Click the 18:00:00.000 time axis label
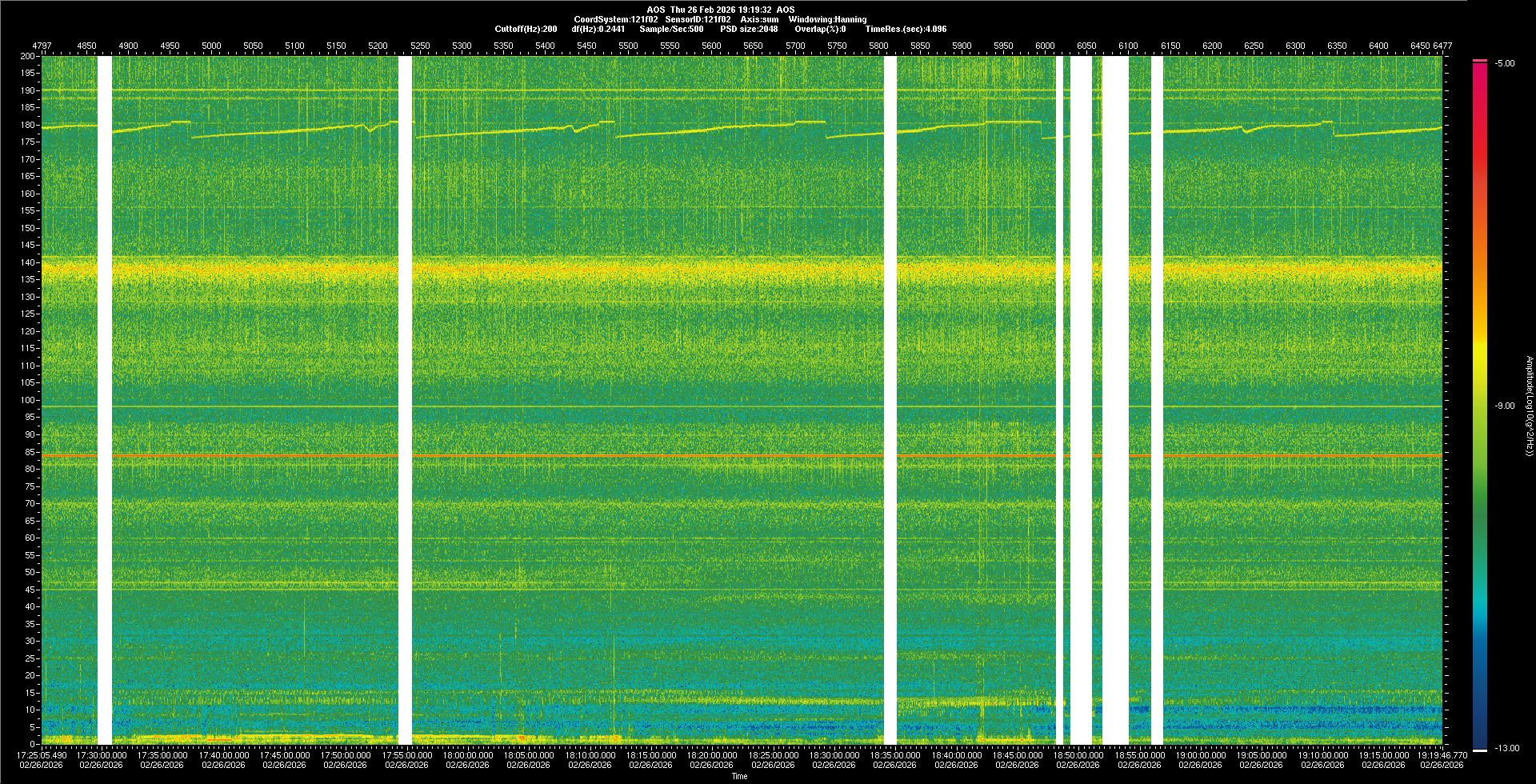1536x784 pixels. [468, 755]
